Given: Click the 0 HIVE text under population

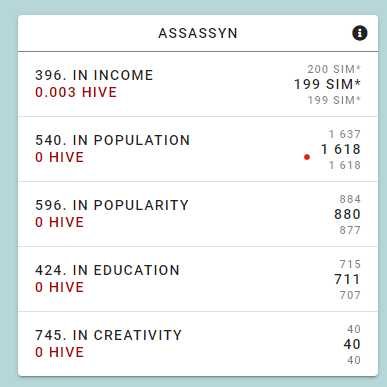Looking at the screenshot, I should pos(60,157).
